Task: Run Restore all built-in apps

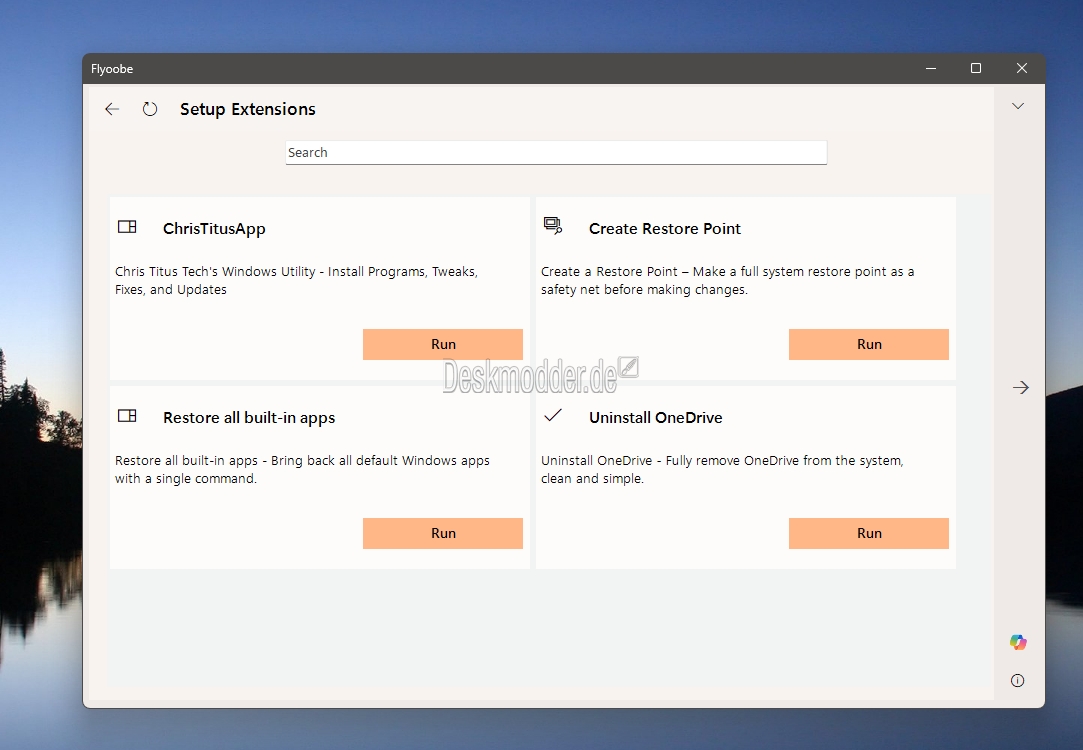Action: point(443,533)
